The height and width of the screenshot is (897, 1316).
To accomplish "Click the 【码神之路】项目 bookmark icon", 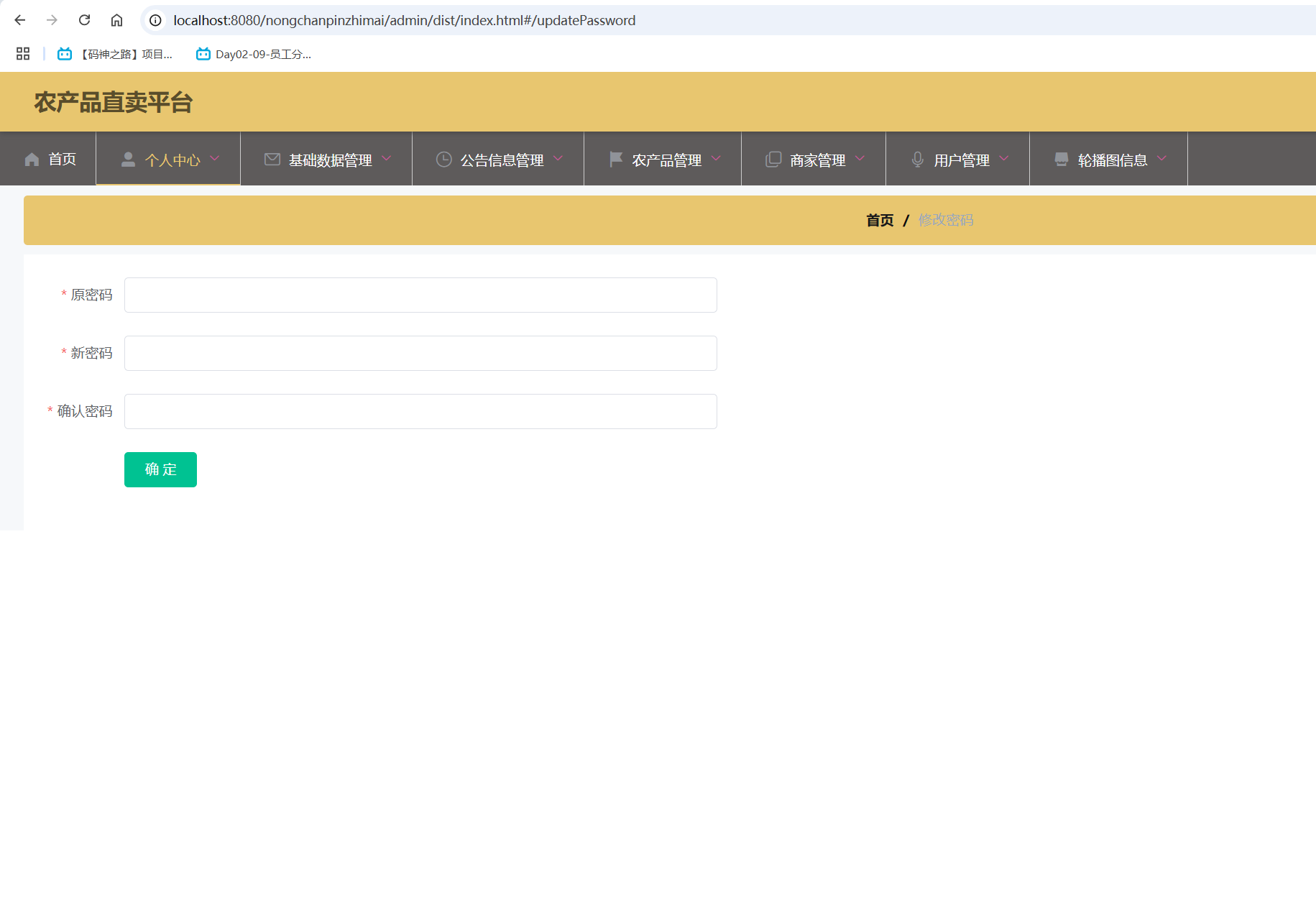I will tap(65, 54).
